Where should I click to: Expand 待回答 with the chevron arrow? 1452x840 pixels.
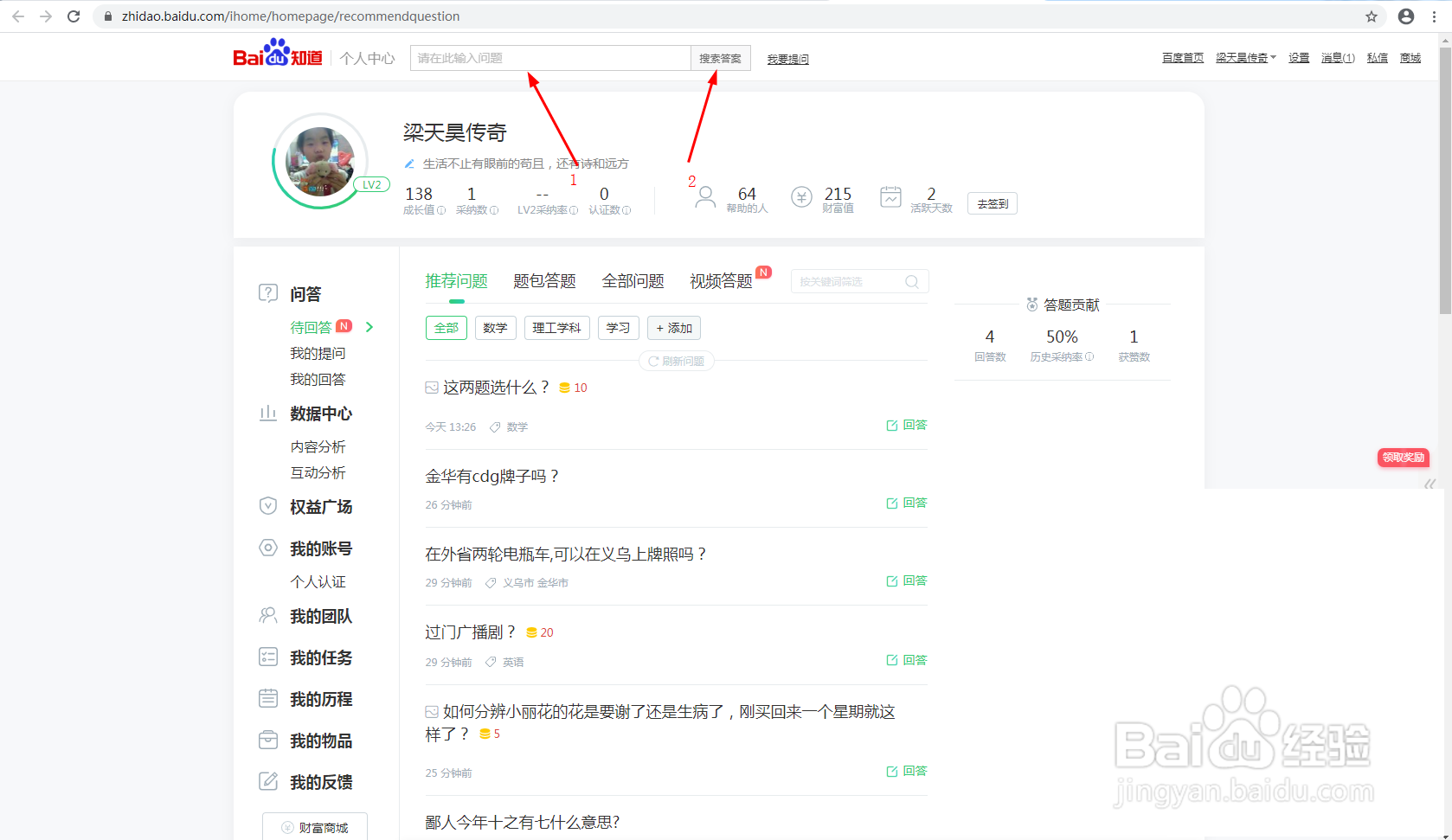coord(369,327)
